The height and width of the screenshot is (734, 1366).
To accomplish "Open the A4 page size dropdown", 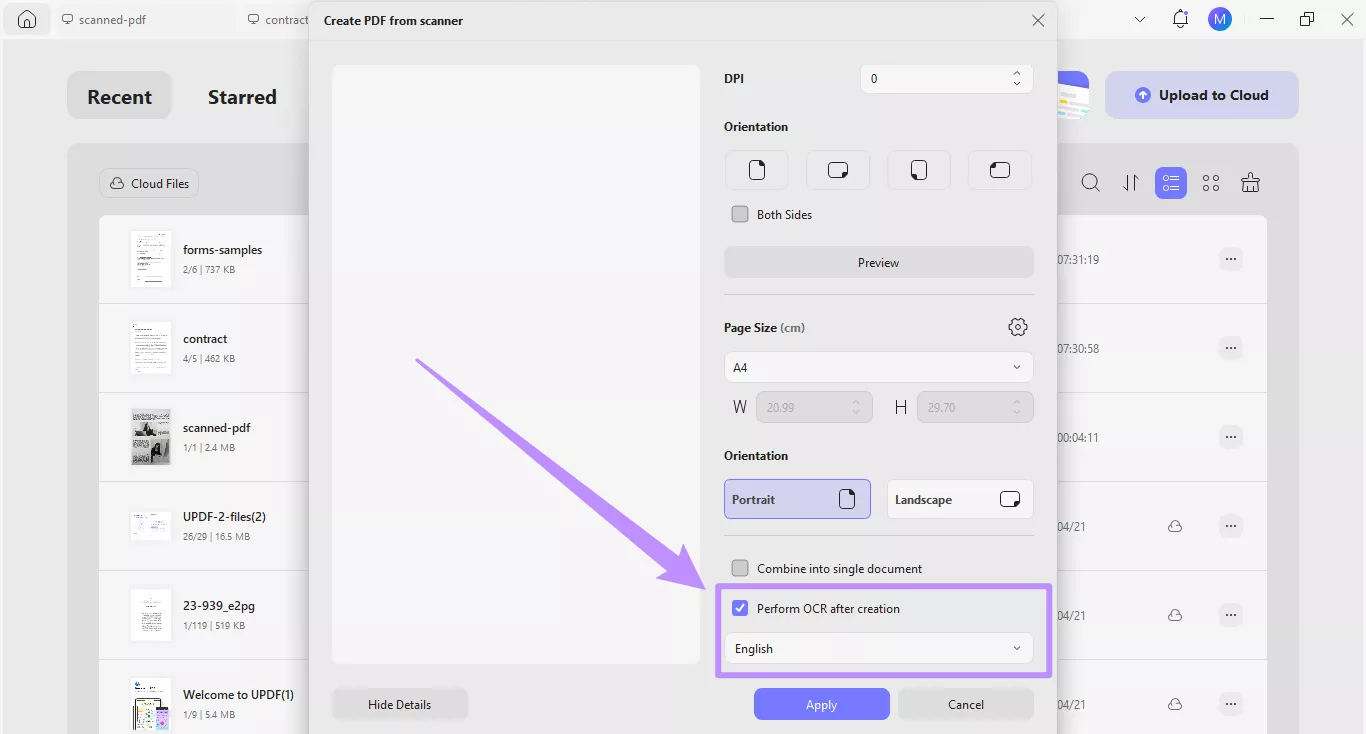I will coord(879,367).
